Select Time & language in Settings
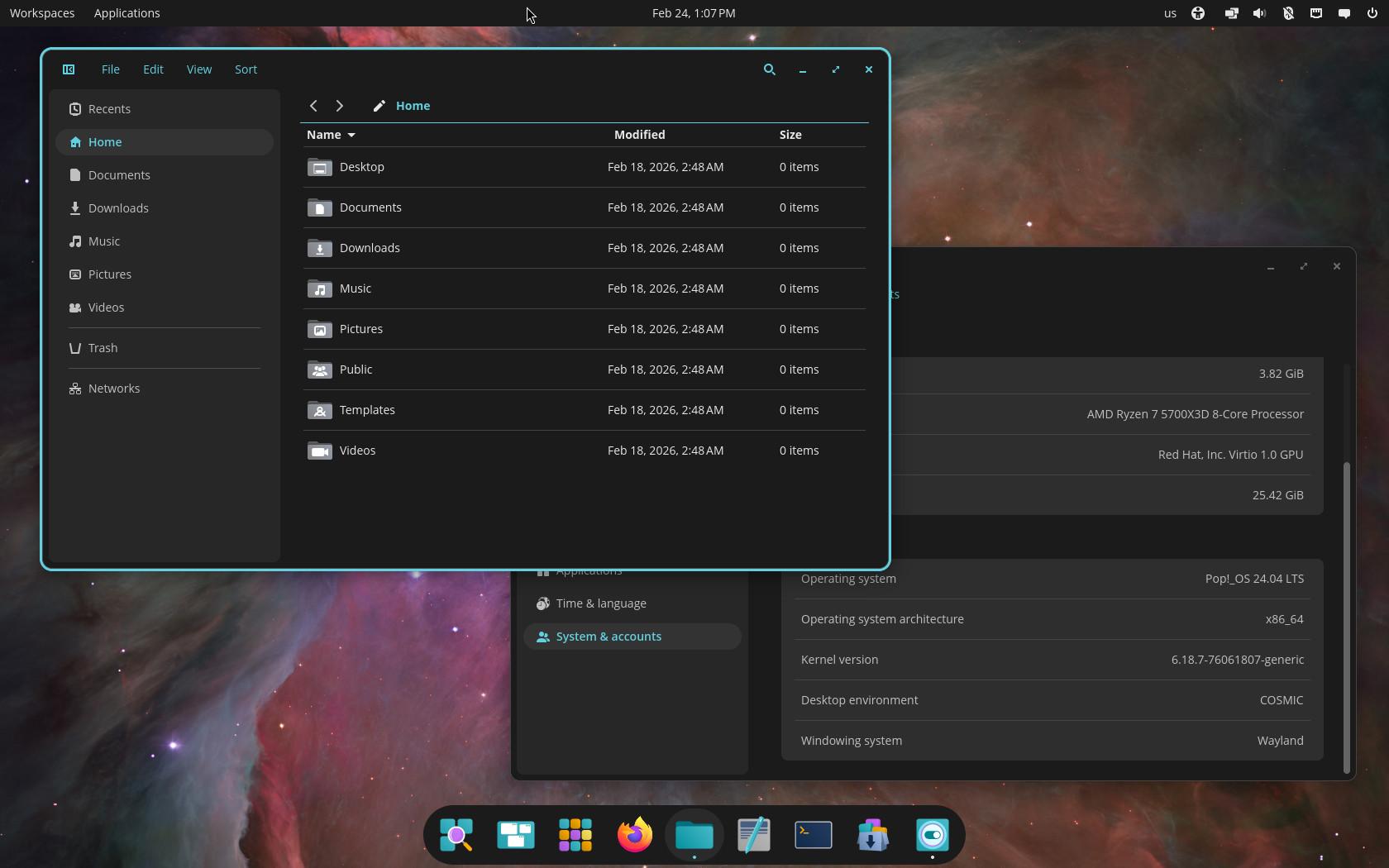1389x868 pixels. [601, 603]
